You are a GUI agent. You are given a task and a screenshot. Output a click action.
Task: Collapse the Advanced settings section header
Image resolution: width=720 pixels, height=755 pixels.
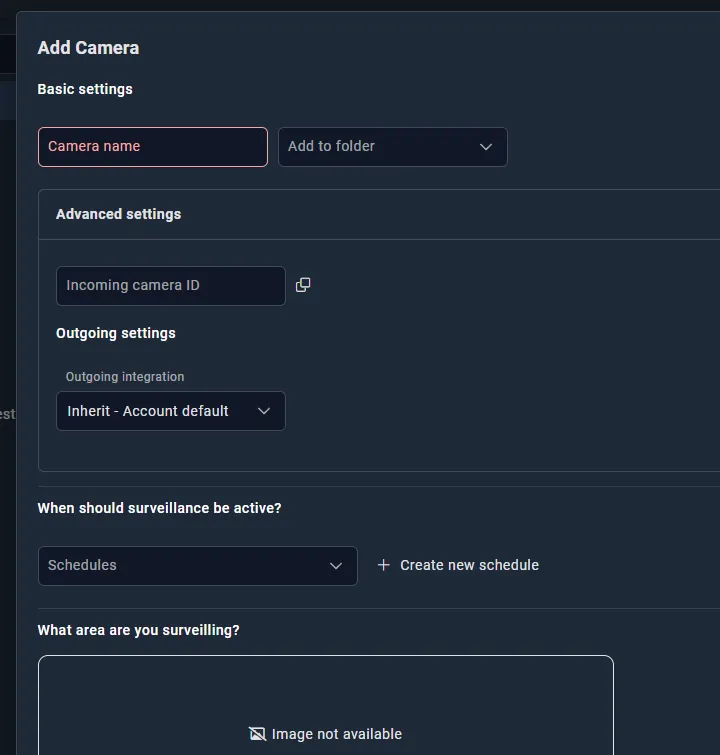379,214
